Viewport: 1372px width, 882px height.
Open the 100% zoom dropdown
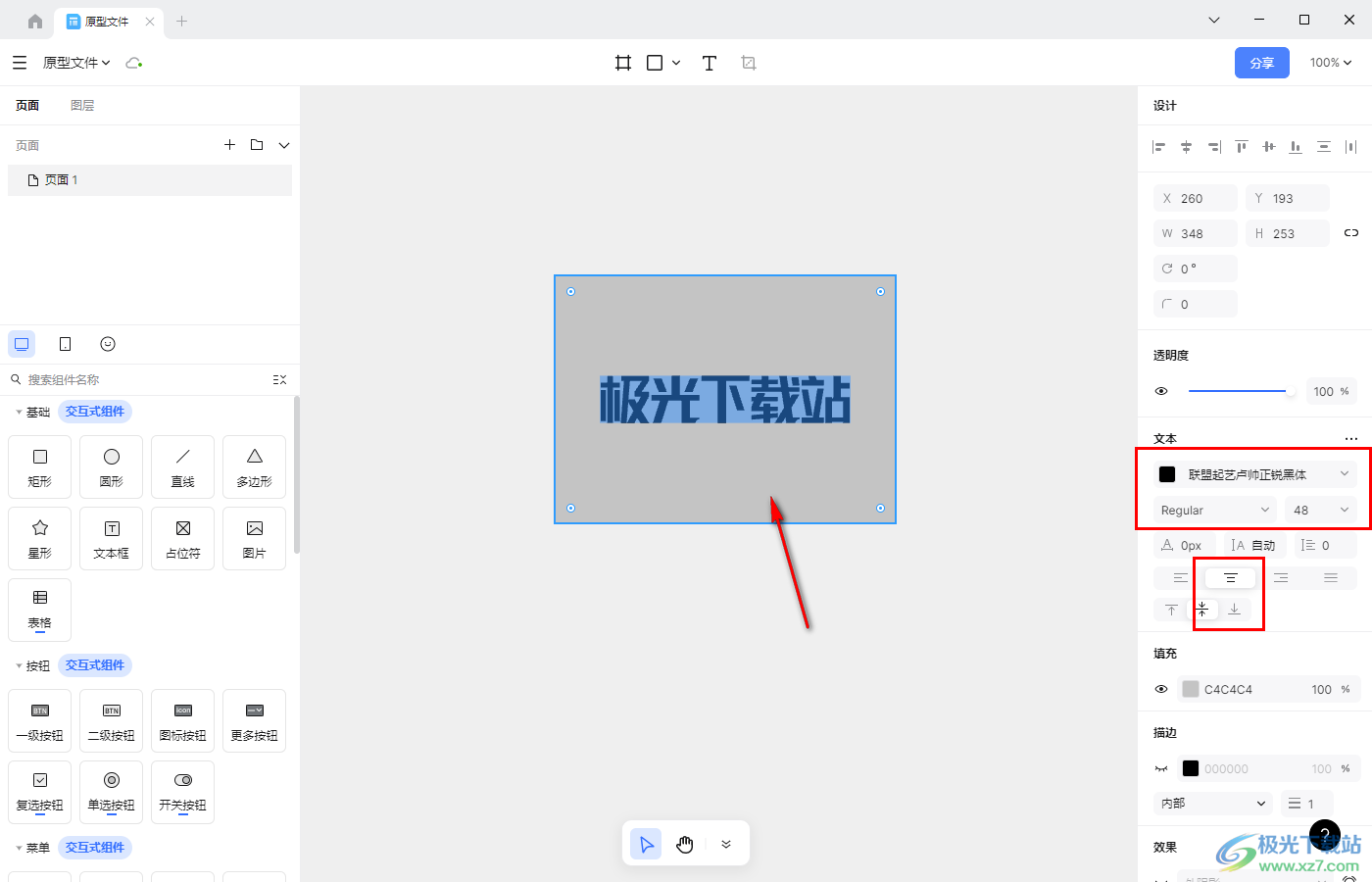(x=1331, y=63)
